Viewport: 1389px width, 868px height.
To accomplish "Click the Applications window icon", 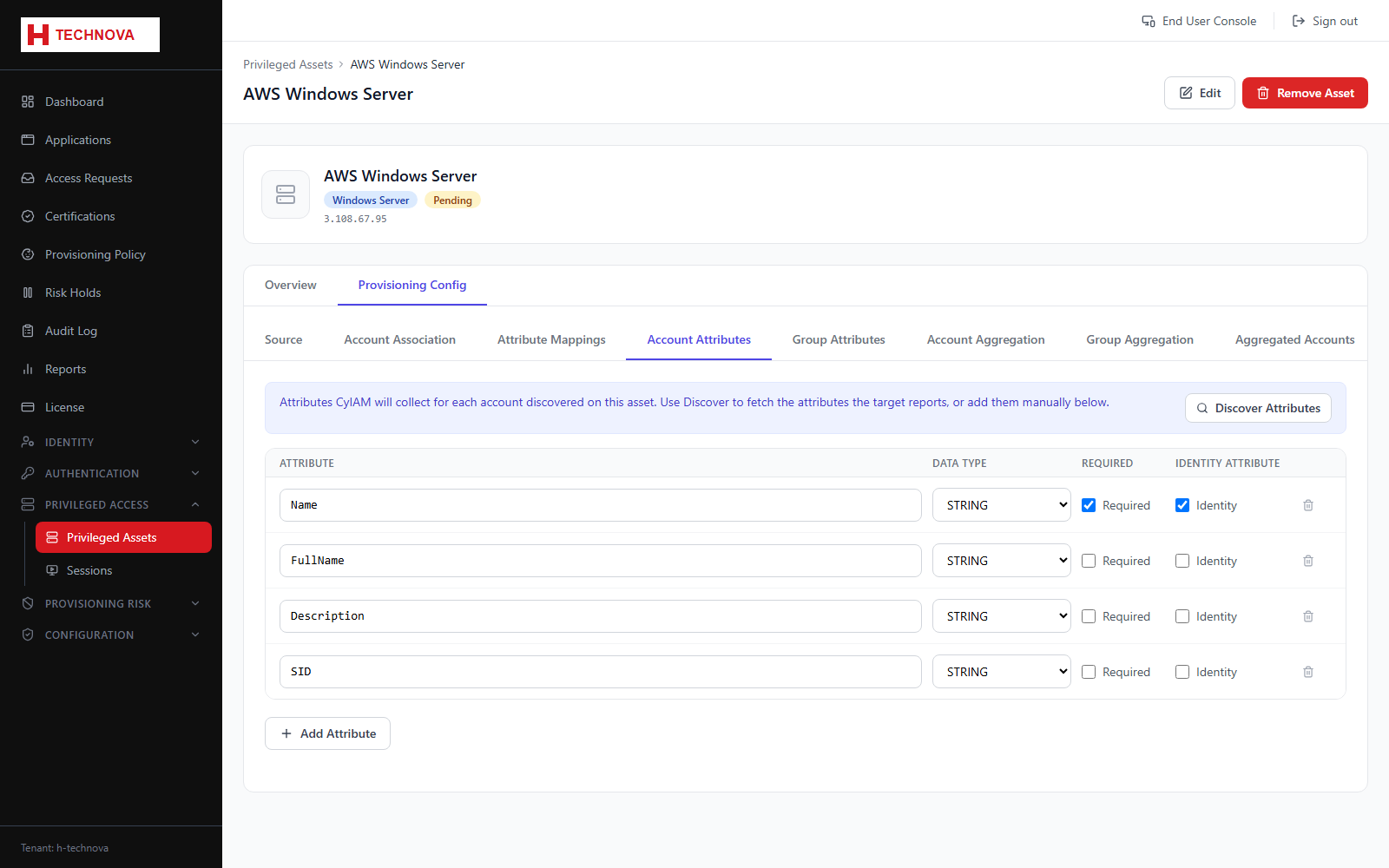I will pos(28,140).
